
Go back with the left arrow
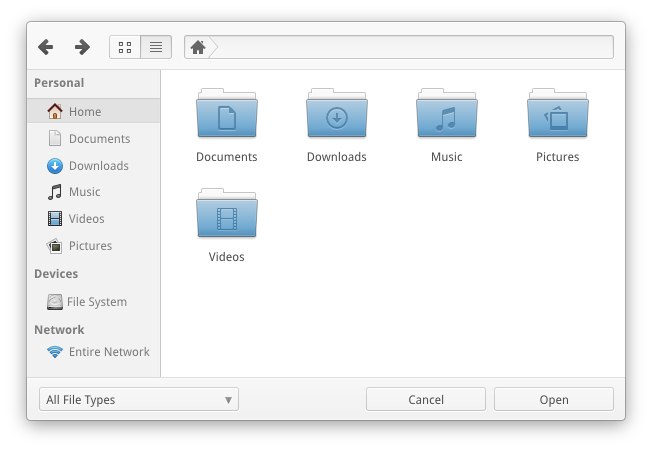[x=46, y=47]
